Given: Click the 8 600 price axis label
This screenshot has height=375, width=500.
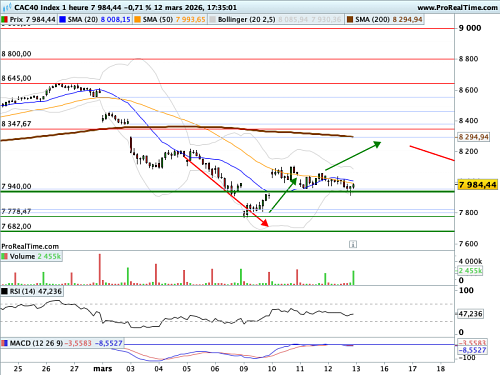Looking at the screenshot, I should tap(468, 90).
